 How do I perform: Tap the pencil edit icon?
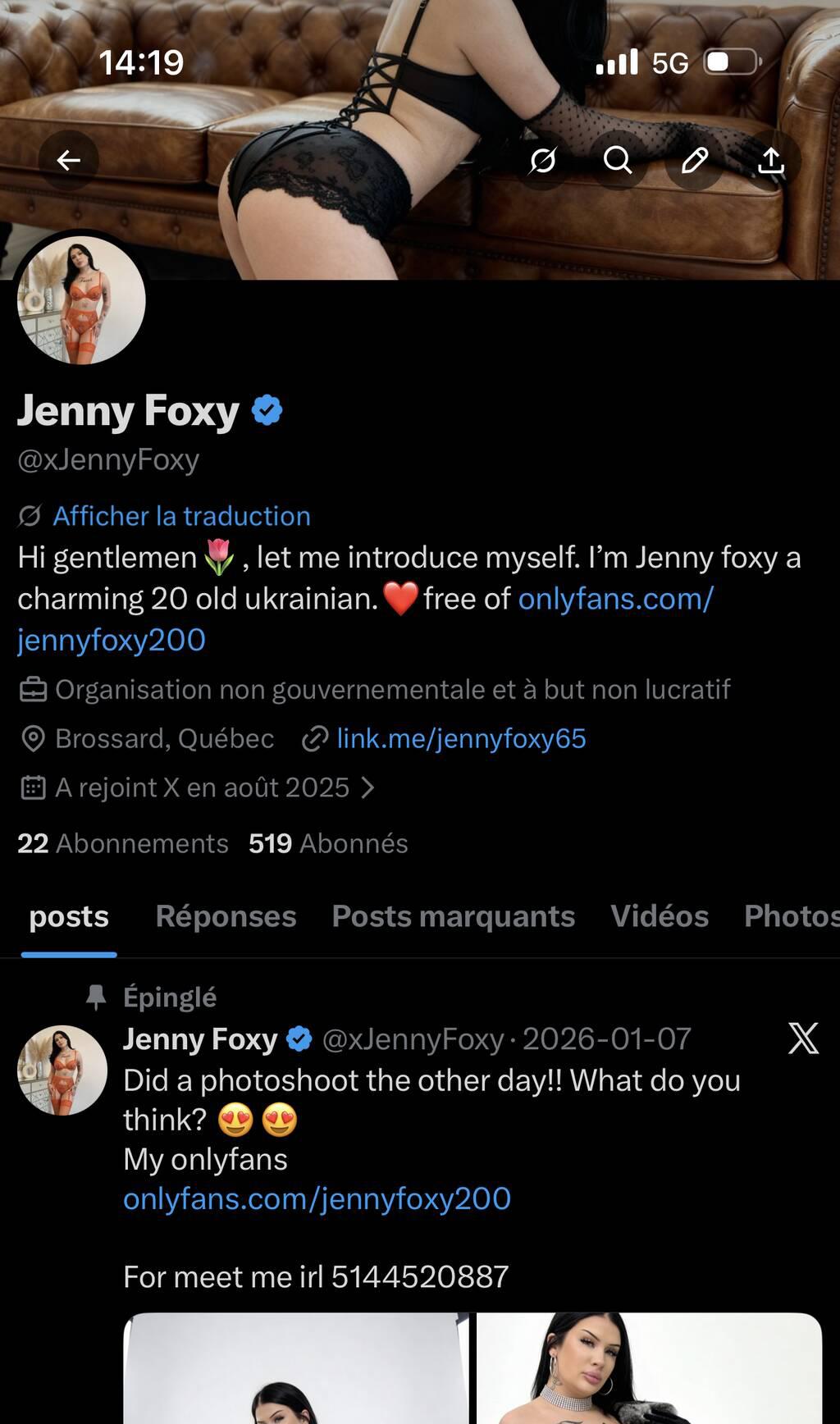[x=694, y=160]
